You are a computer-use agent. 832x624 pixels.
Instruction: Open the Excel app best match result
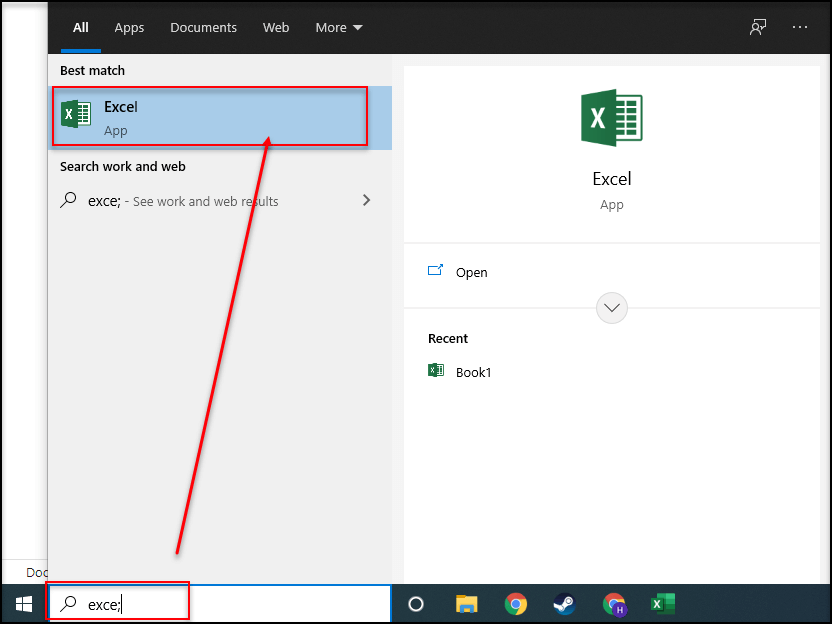pos(220,118)
